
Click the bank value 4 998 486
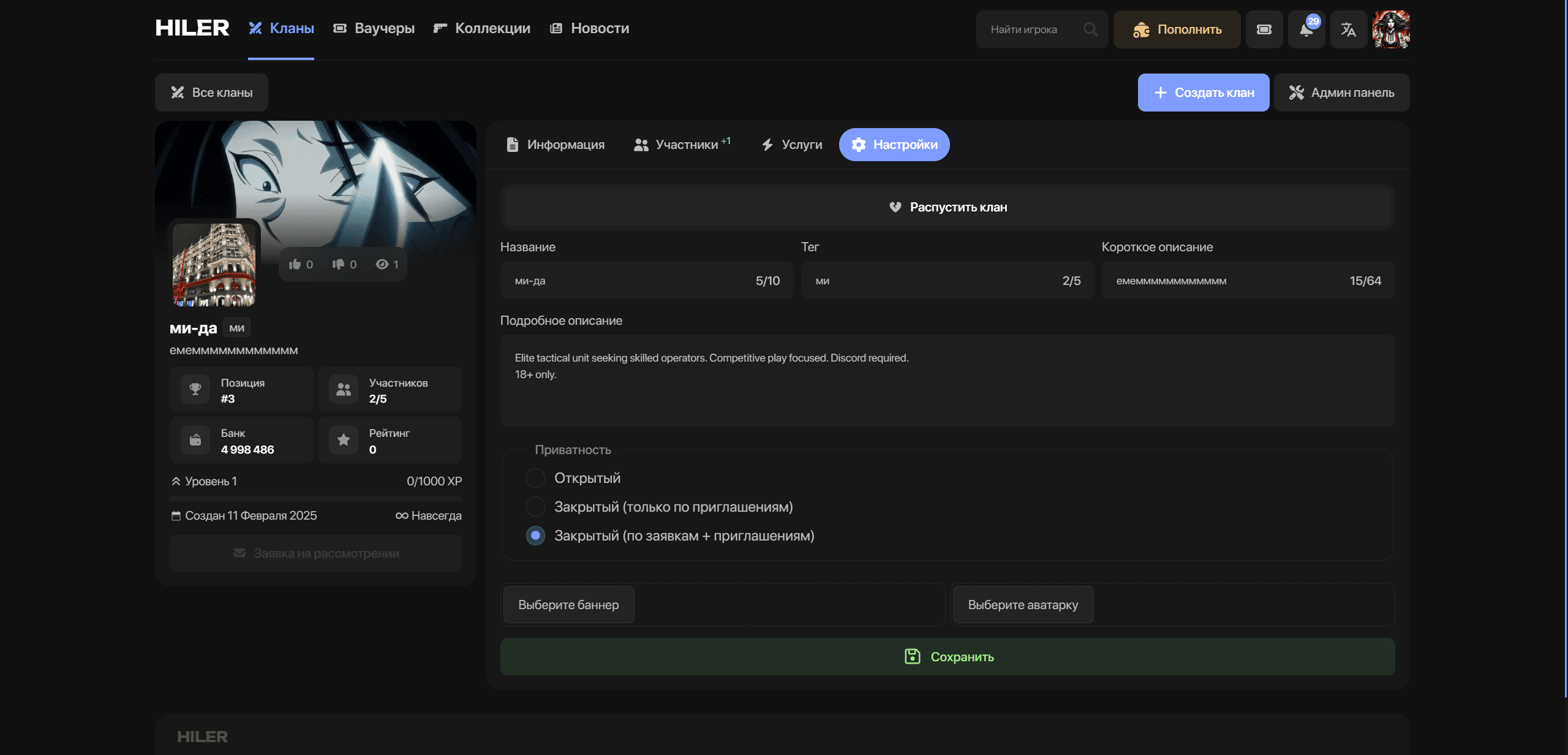pyautogui.click(x=247, y=450)
